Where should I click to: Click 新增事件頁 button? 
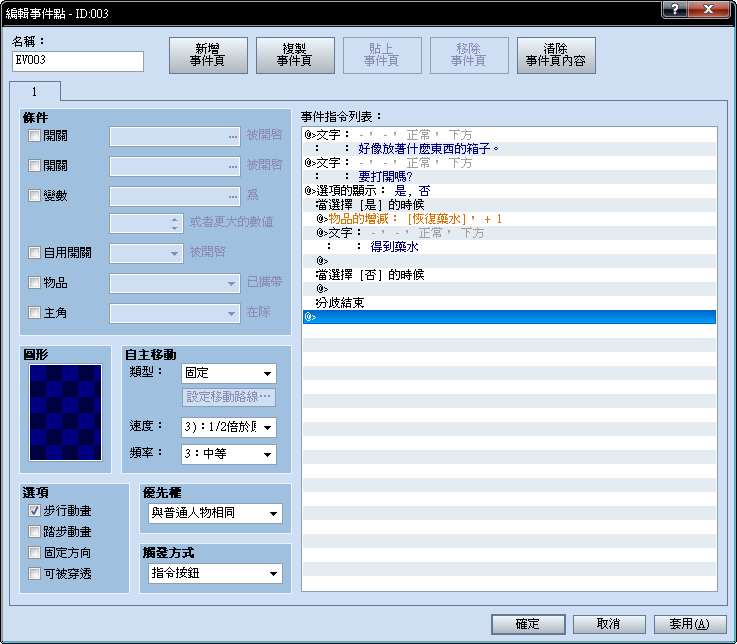tap(208, 55)
